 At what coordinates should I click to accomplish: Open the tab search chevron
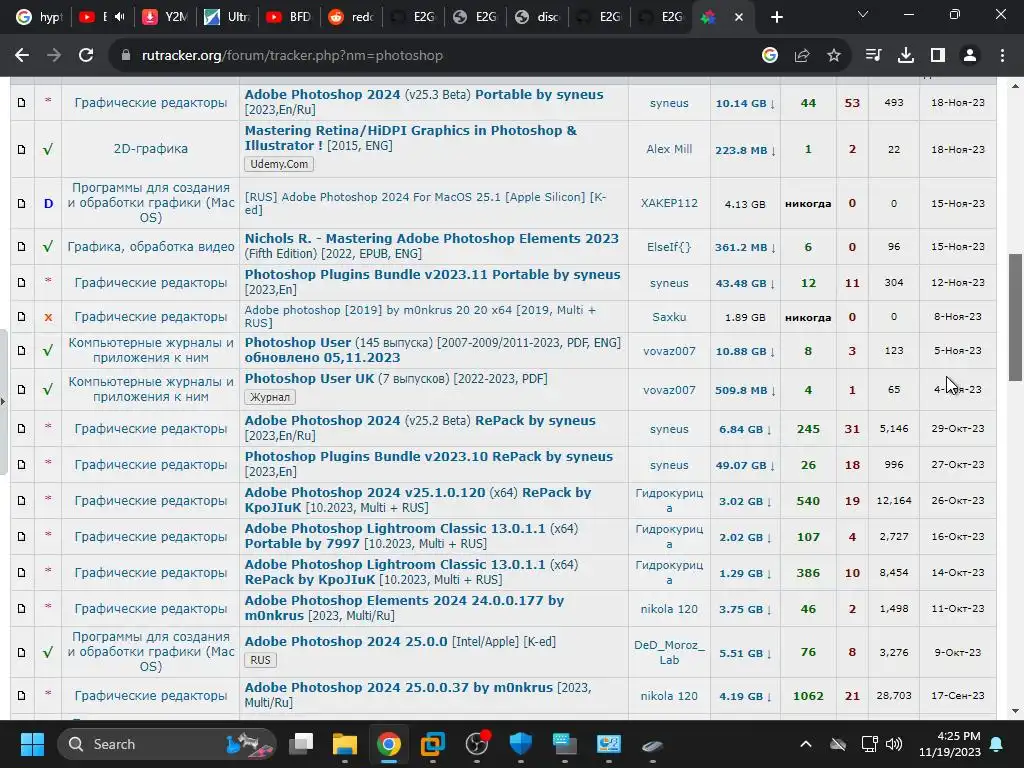863,14
